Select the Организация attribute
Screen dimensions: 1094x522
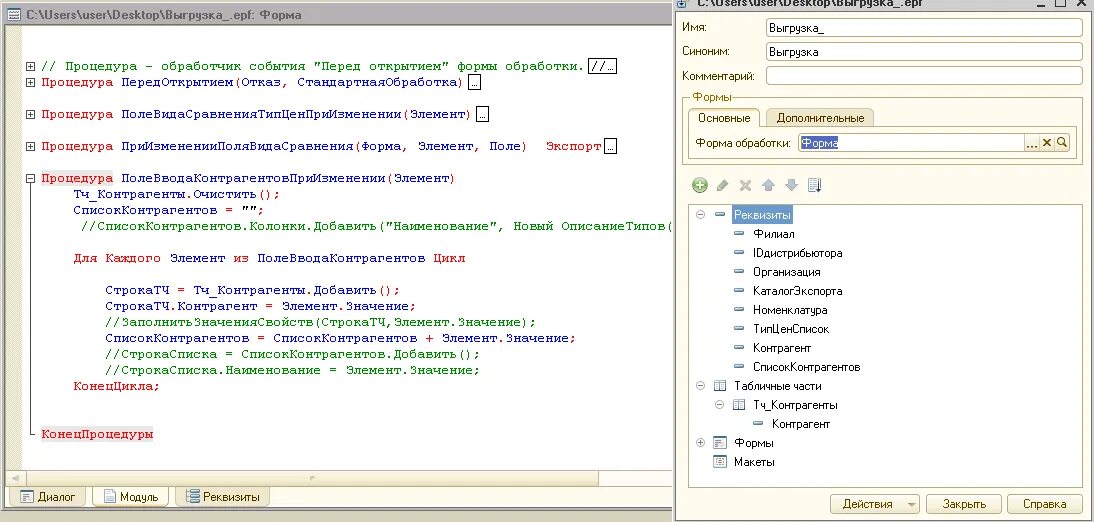786,272
